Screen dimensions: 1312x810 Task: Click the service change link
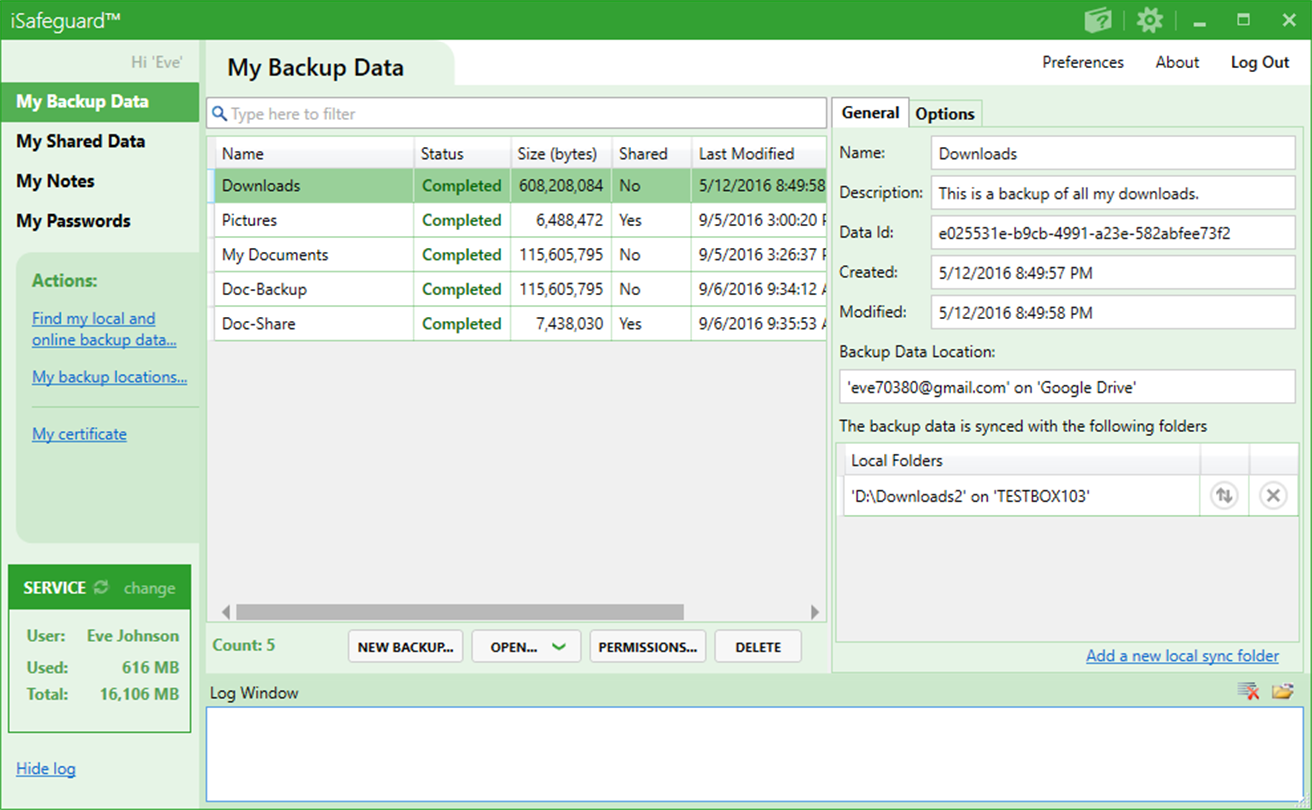pos(149,588)
